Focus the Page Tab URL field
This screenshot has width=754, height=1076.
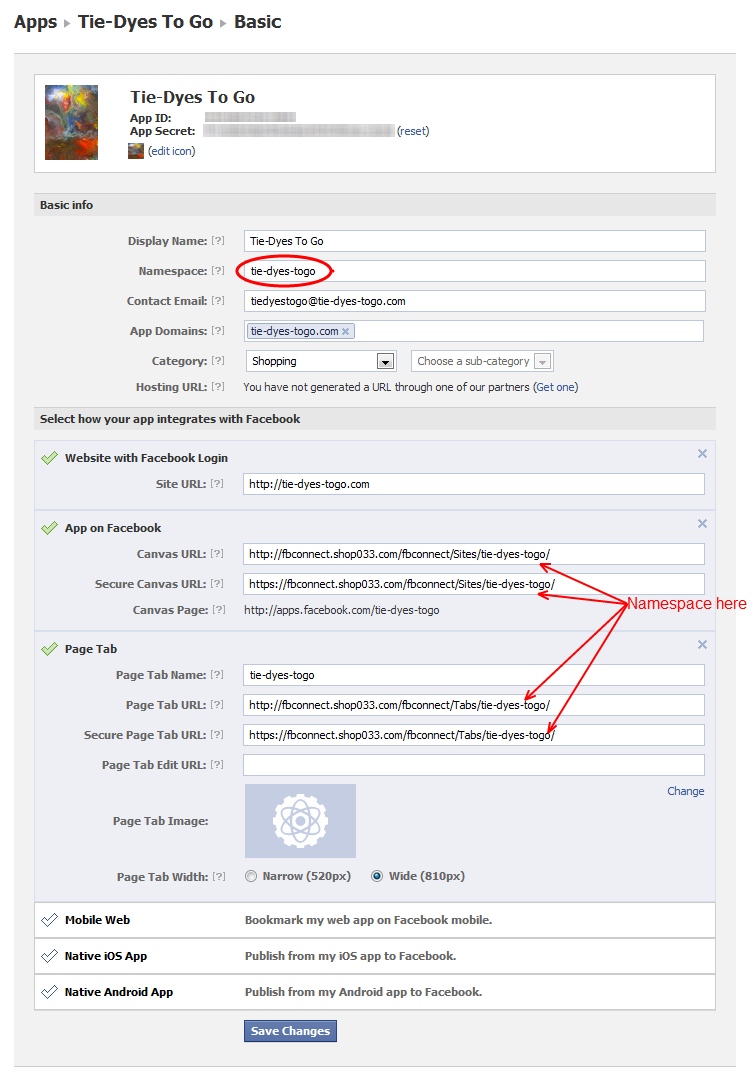point(473,705)
